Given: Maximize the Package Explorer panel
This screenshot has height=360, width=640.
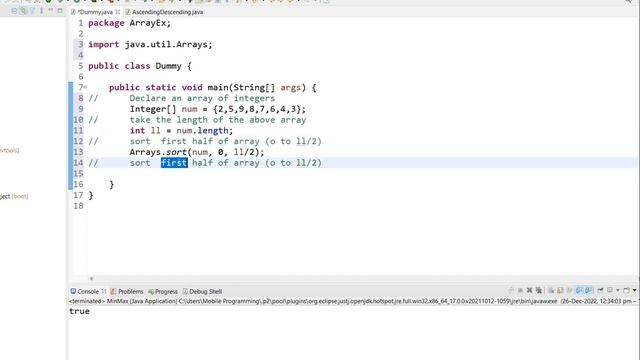Looking at the screenshot, I should point(60,11).
